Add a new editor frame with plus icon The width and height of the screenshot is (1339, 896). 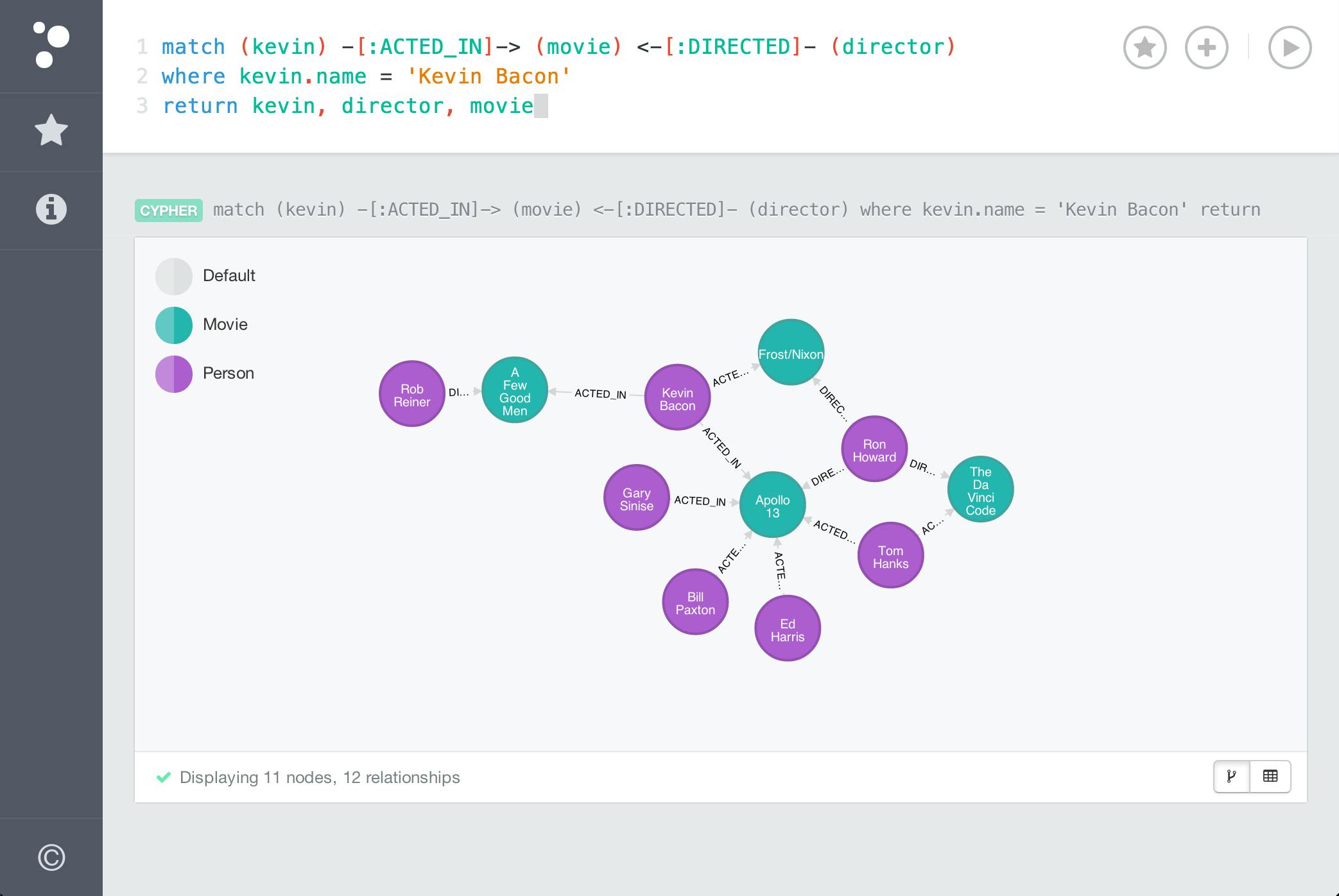(1206, 47)
